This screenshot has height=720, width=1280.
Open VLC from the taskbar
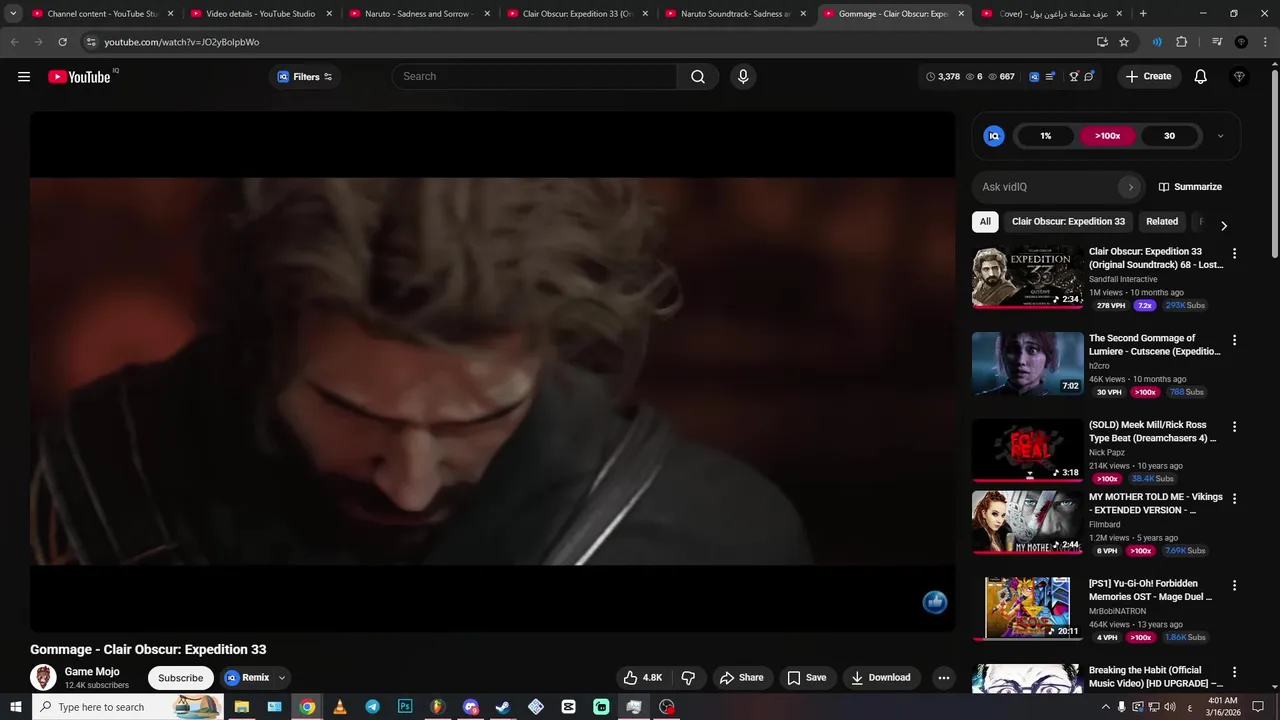point(340,707)
